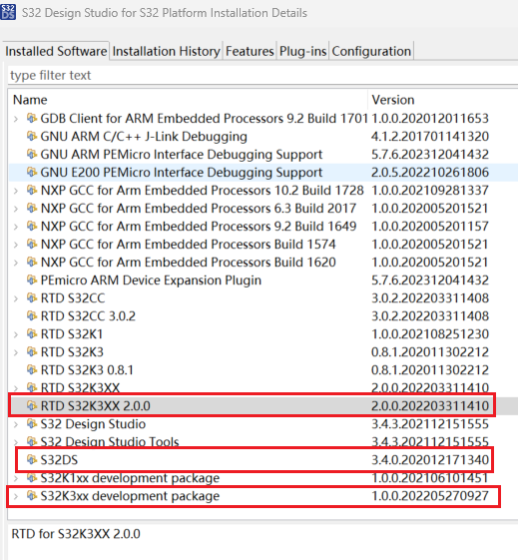Viewport: 518px width, 560px height.
Task: Select RTD S32CC 3.0.2 row name
Action: coord(88,316)
